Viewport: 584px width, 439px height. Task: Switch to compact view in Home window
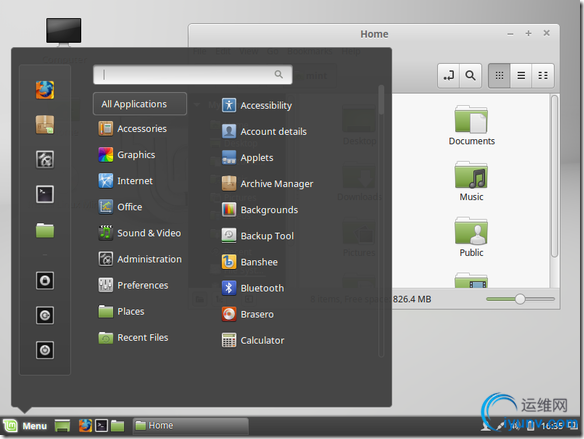click(x=543, y=76)
